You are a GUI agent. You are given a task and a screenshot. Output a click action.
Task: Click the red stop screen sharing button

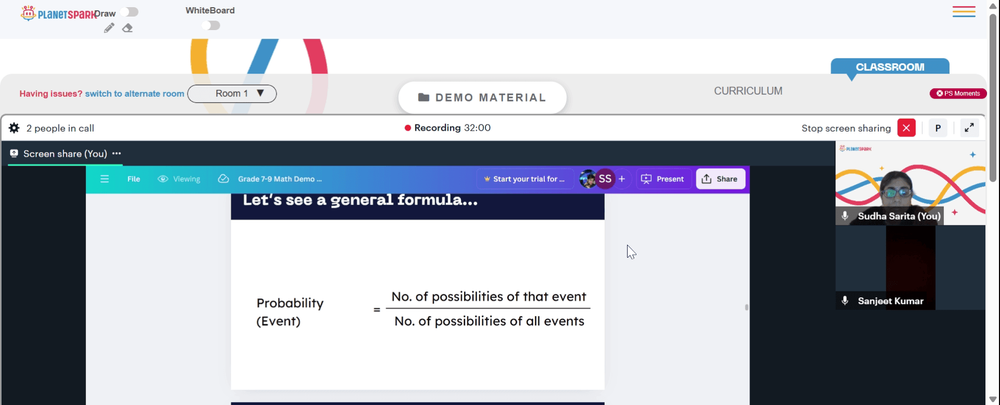click(906, 128)
